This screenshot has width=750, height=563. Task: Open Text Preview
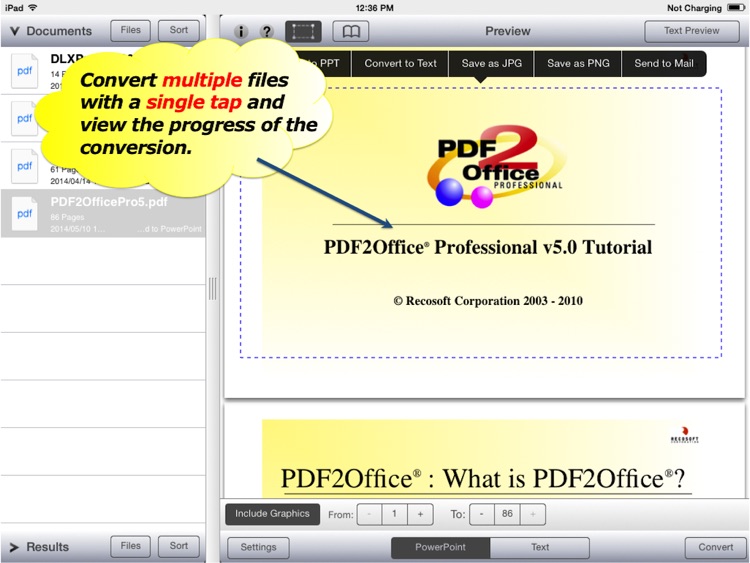tap(692, 31)
